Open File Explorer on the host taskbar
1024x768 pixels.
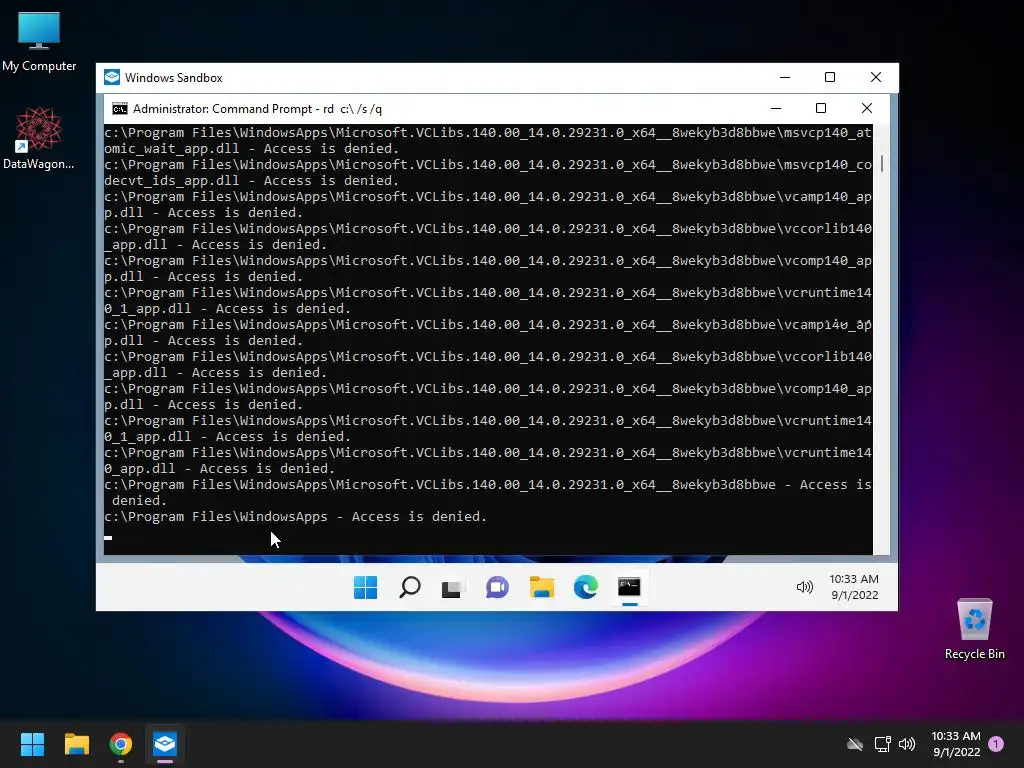[76, 744]
